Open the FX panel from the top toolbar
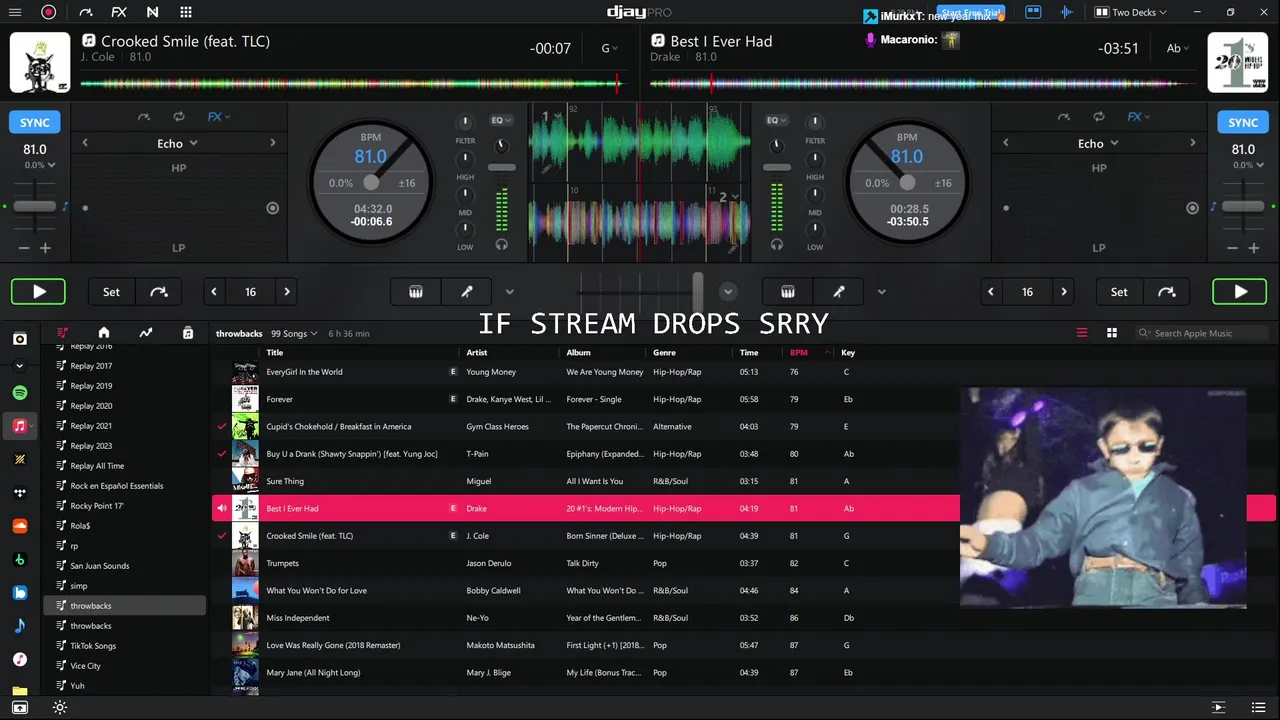Image resolution: width=1280 pixels, height=720 pixels. click(x=119, y=12)
